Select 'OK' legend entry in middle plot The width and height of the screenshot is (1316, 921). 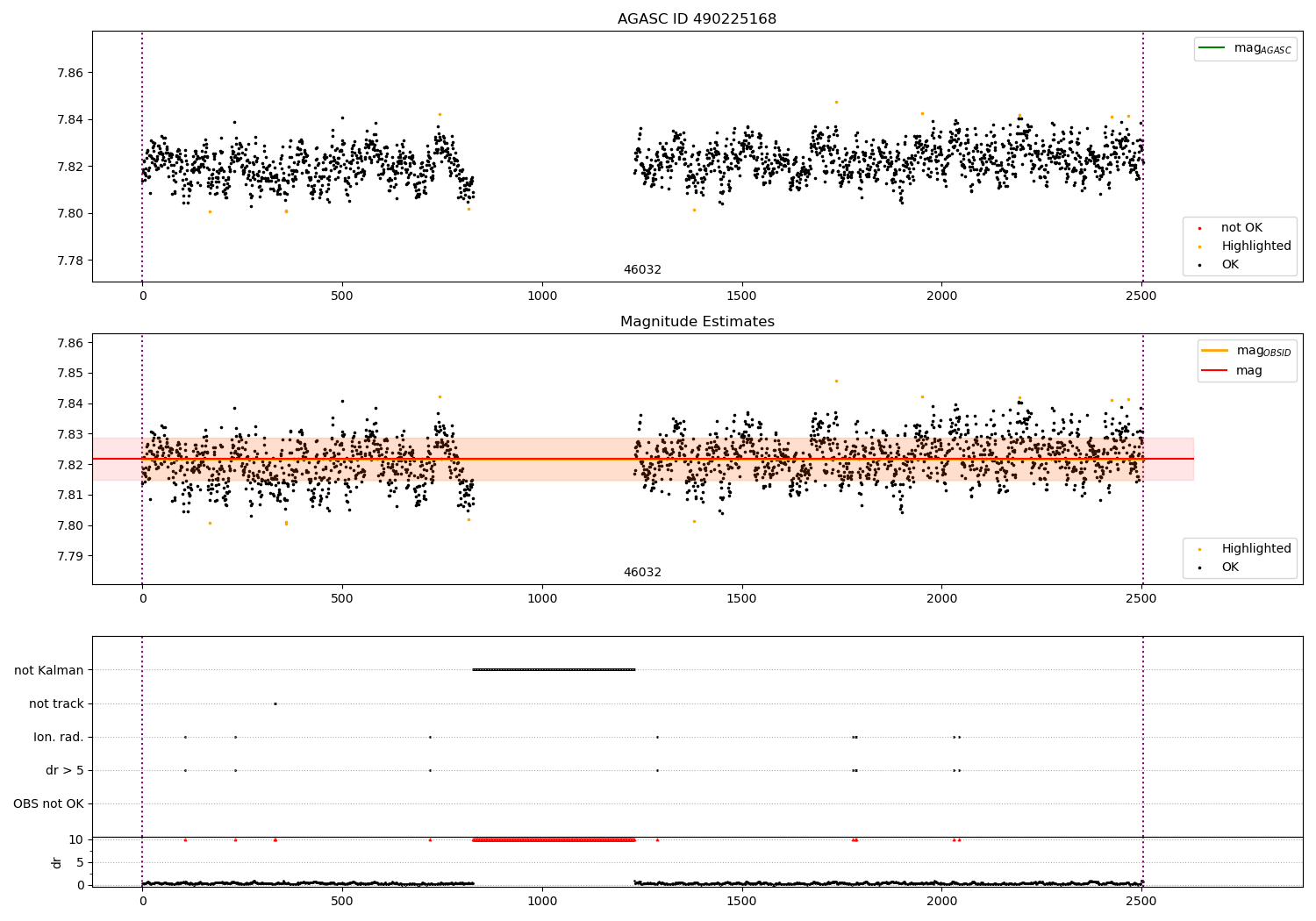pos(1230,568)
